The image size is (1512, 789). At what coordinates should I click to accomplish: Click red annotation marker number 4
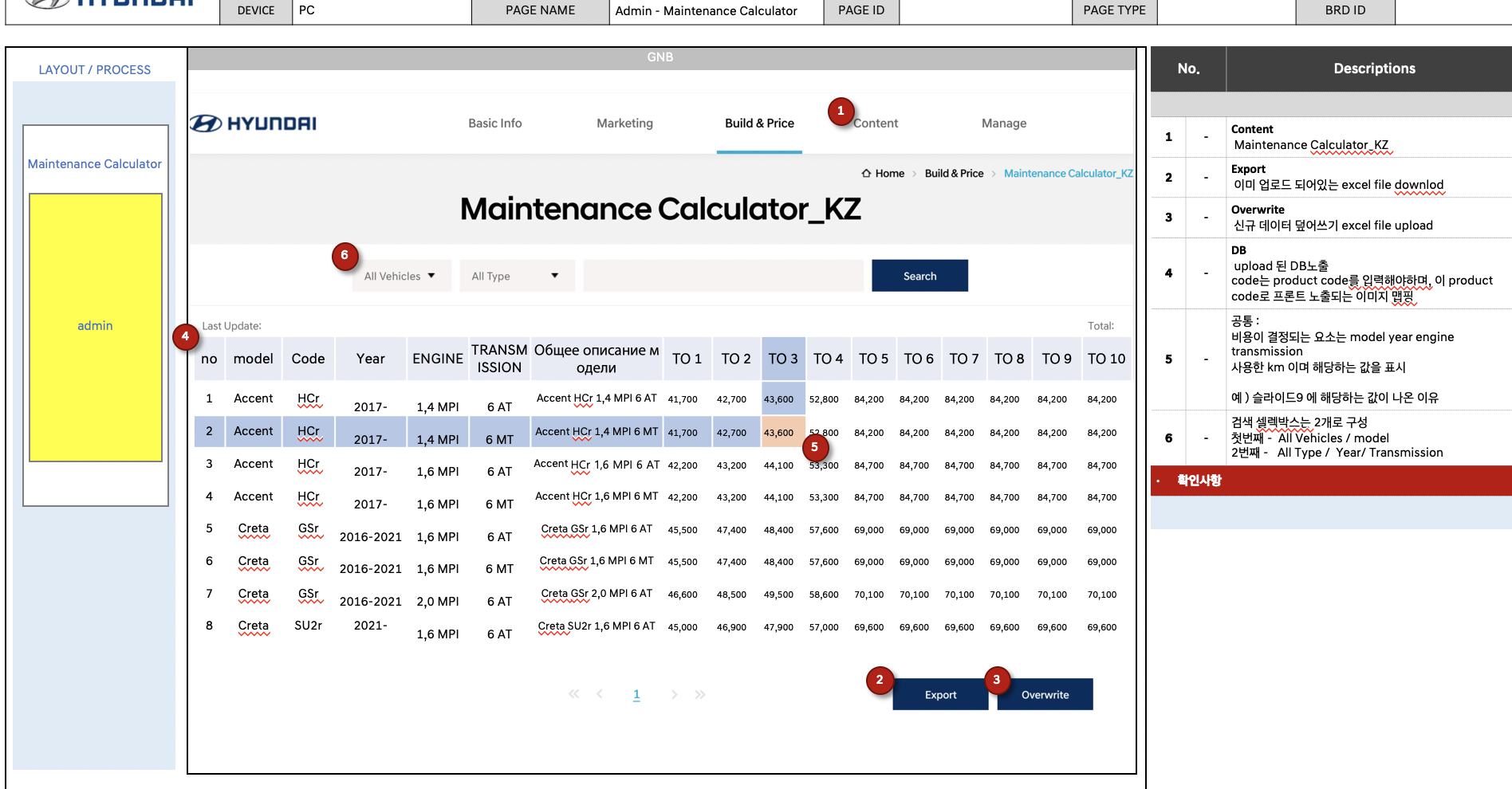pyautogui.click(x=185, y=336)
